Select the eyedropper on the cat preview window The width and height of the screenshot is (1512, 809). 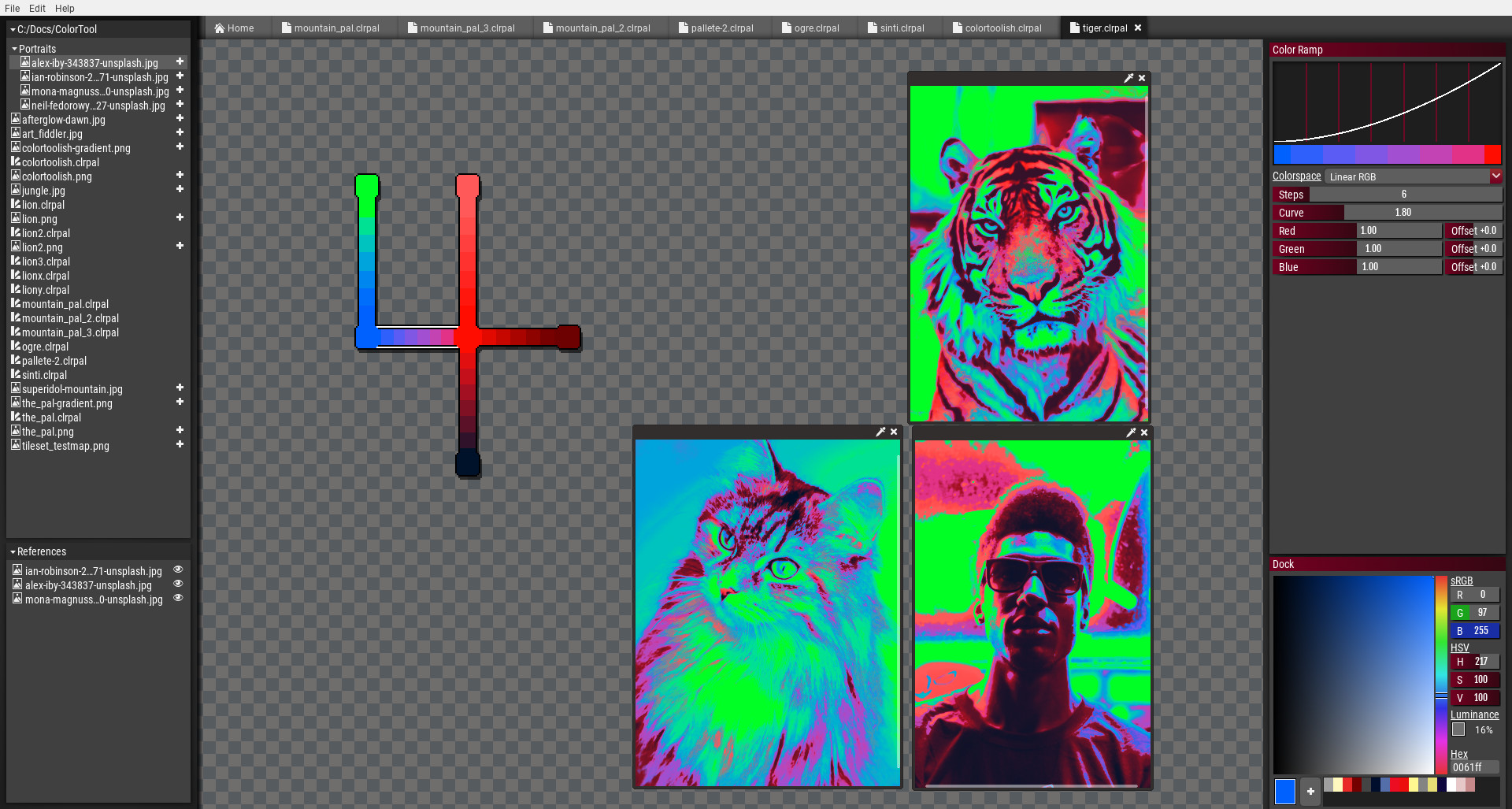pos(880,432)
